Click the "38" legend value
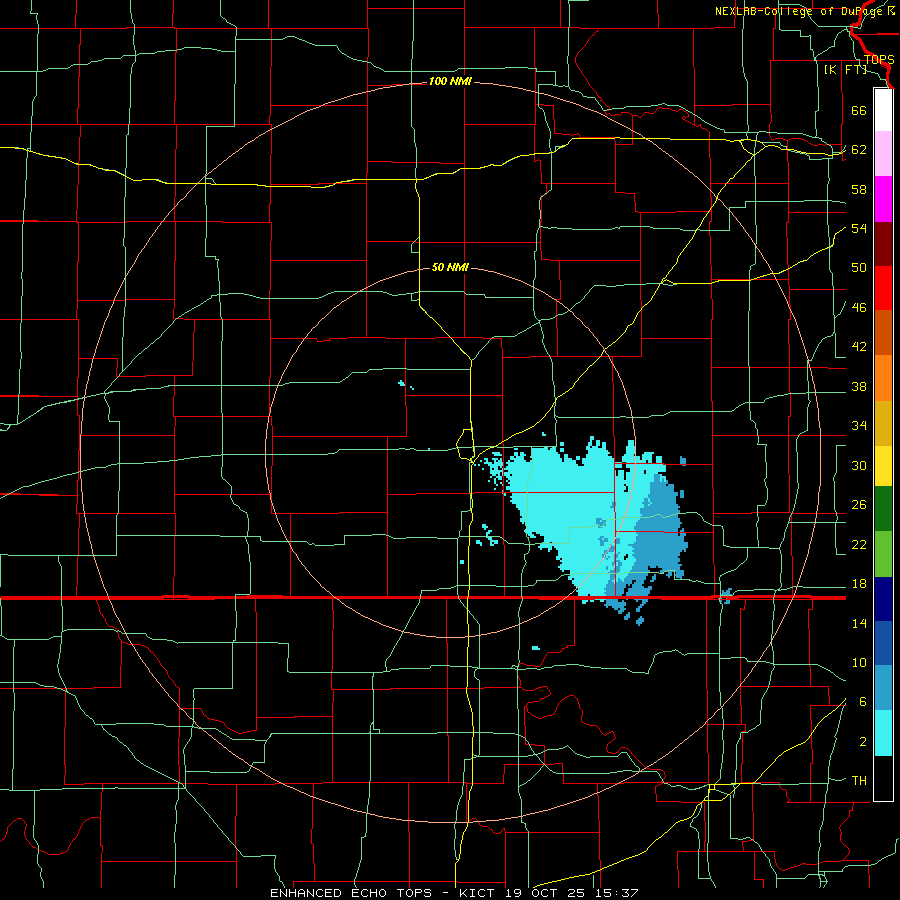Screen dimensions: 900x900 pyautogui.click(x=859, y=387)
